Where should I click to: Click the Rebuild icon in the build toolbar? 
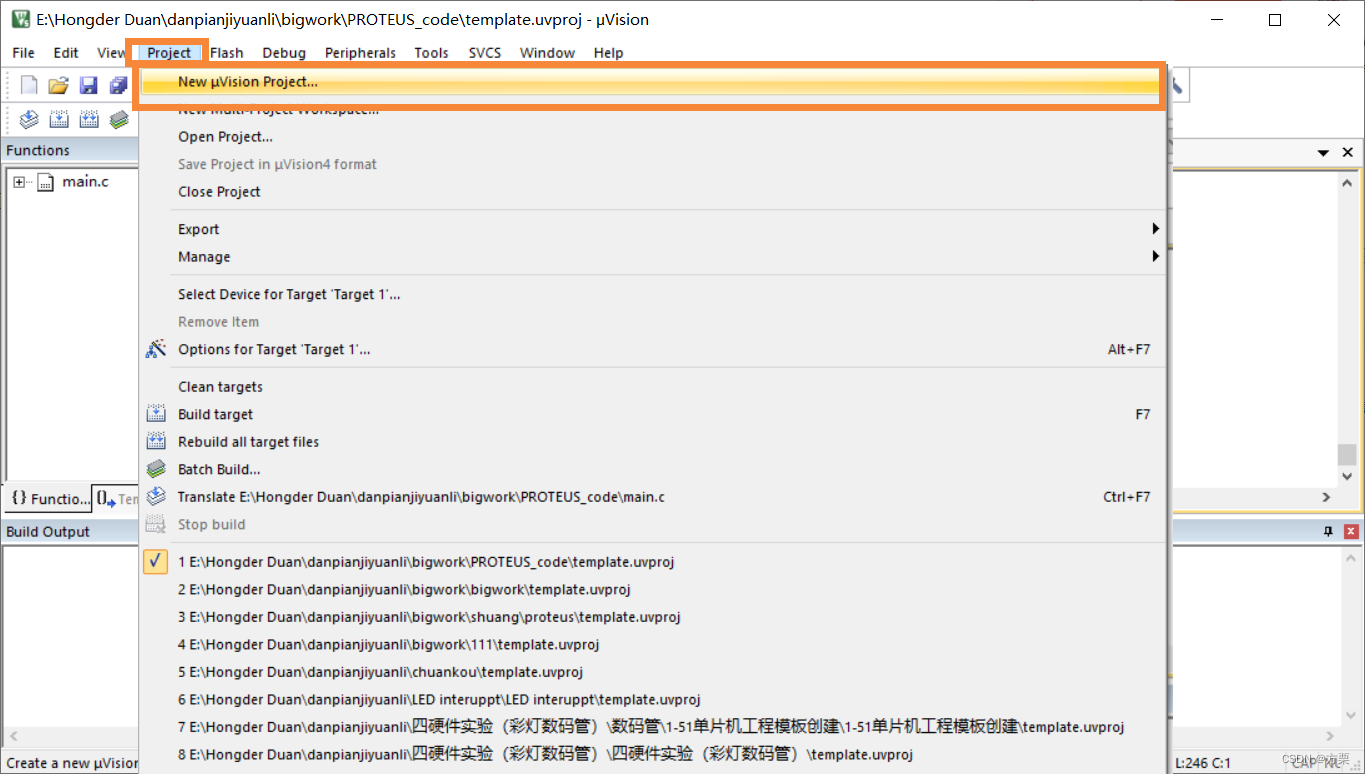point(89,119)
